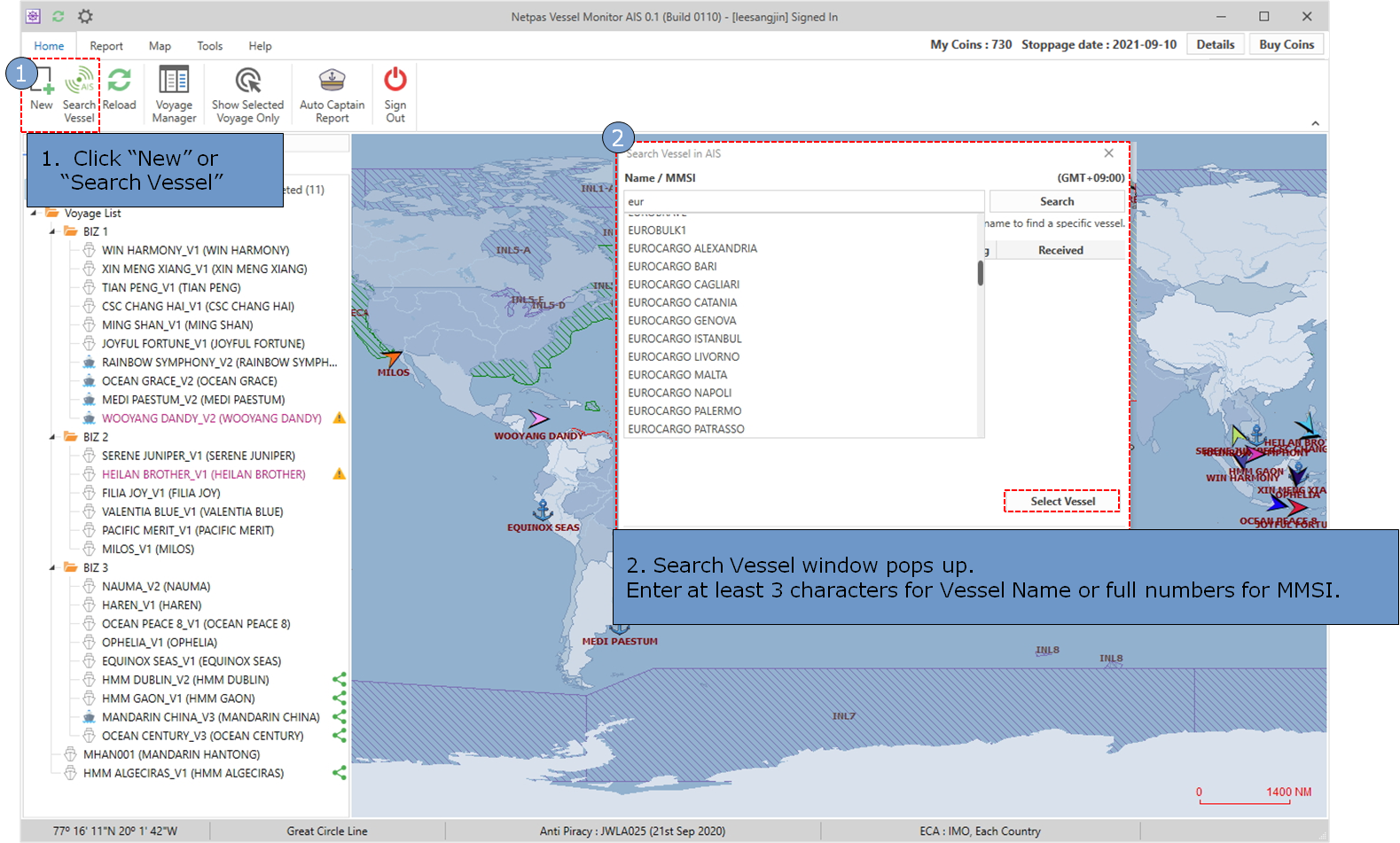
Task: Select PACIFIC MERIT_V1 voyage
Action: pyautogui.click(x=188, y=529)
